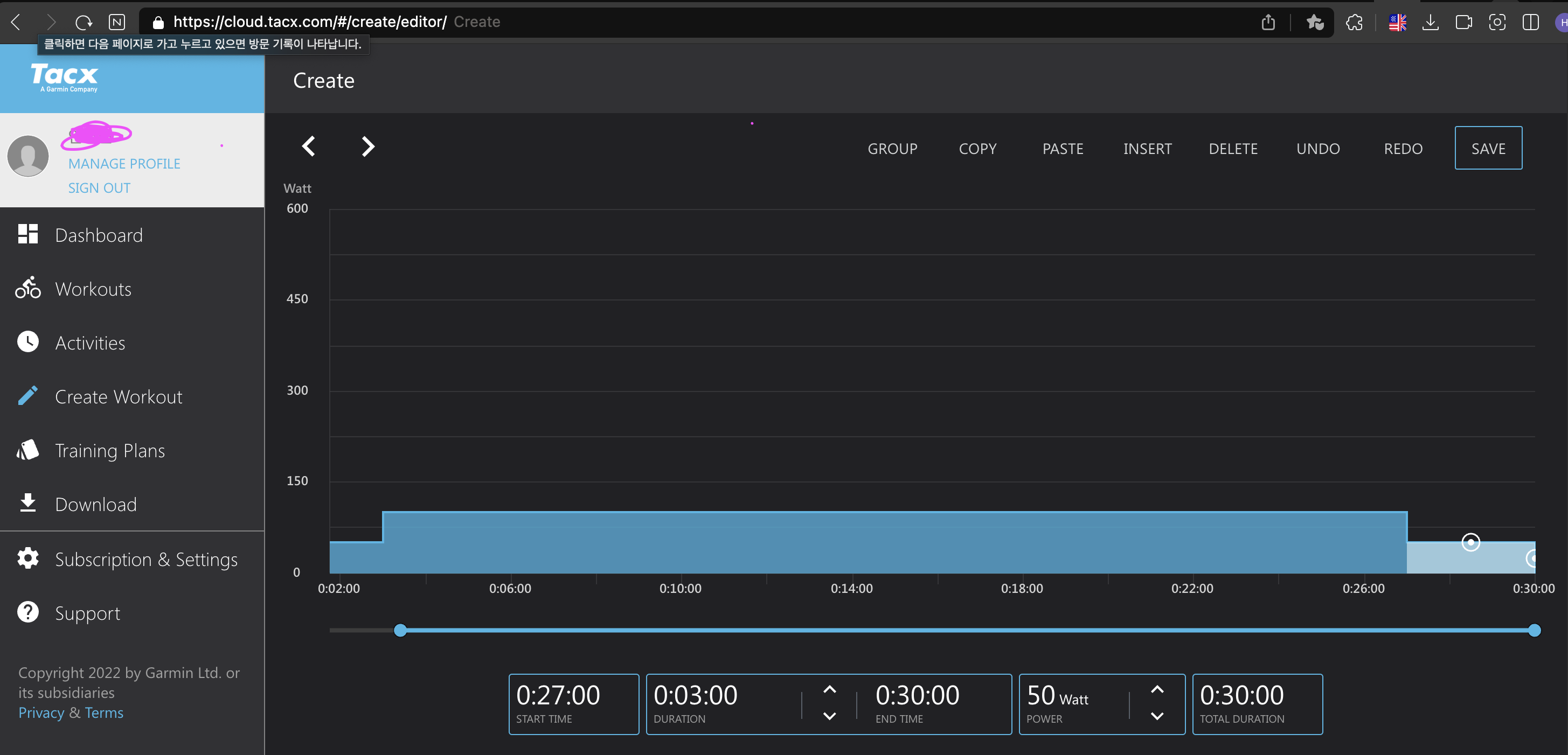Increase duration with up arrow
The image size is (1568, 755).
[829, 690]
